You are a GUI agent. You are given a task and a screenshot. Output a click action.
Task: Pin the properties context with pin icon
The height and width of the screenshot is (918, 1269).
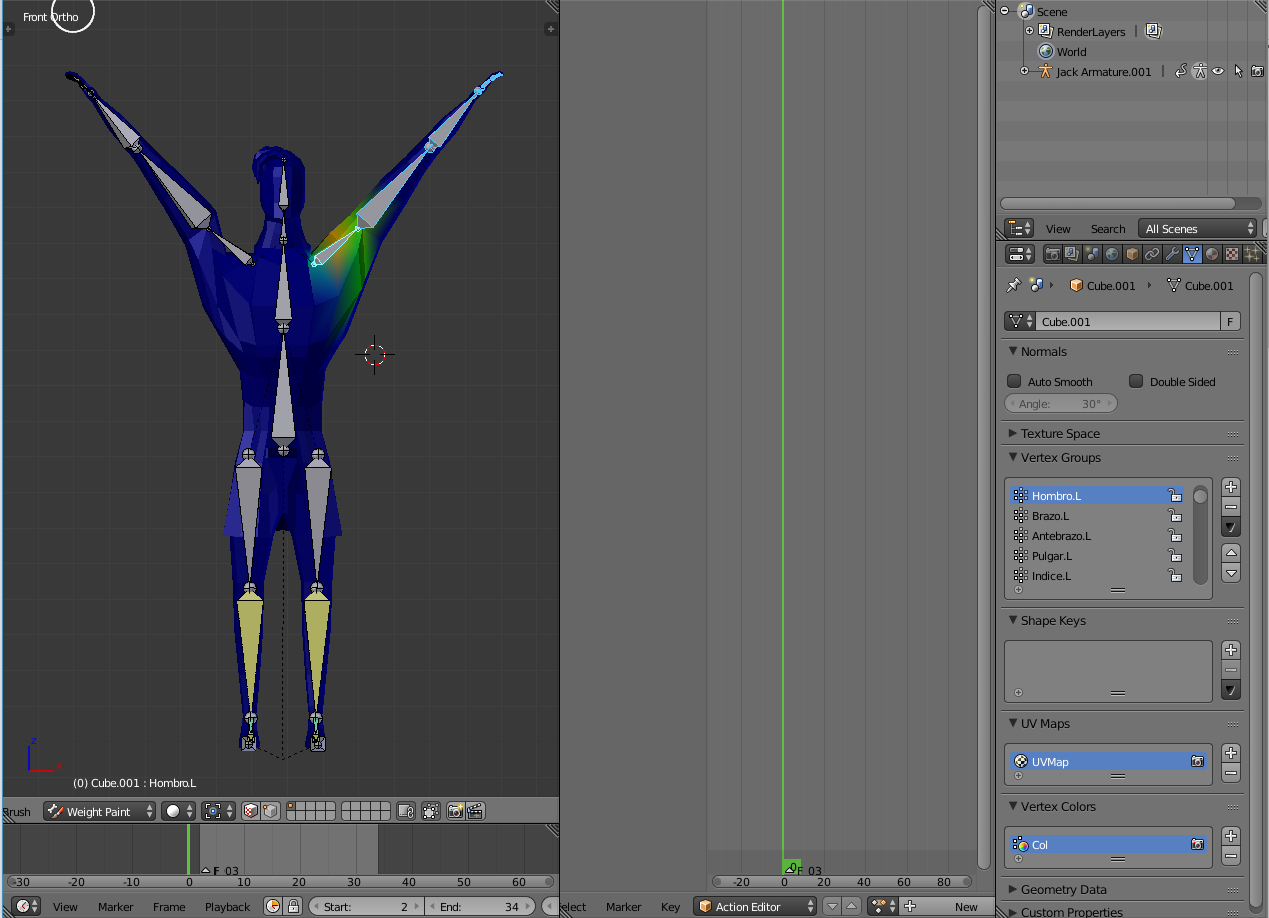pyautogui.click(x=1013, y=286)
